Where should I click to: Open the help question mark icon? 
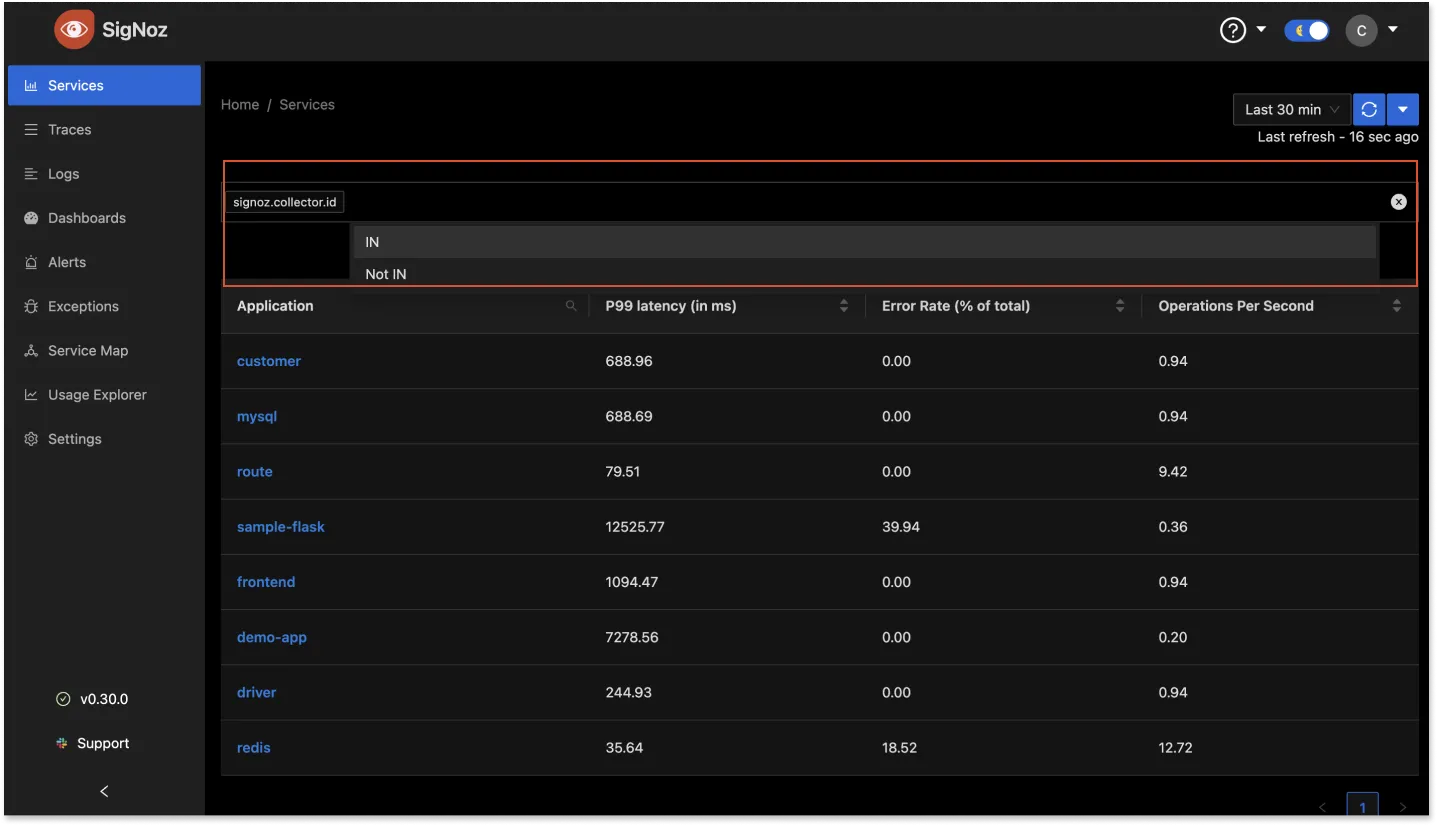click(1232, 30)
